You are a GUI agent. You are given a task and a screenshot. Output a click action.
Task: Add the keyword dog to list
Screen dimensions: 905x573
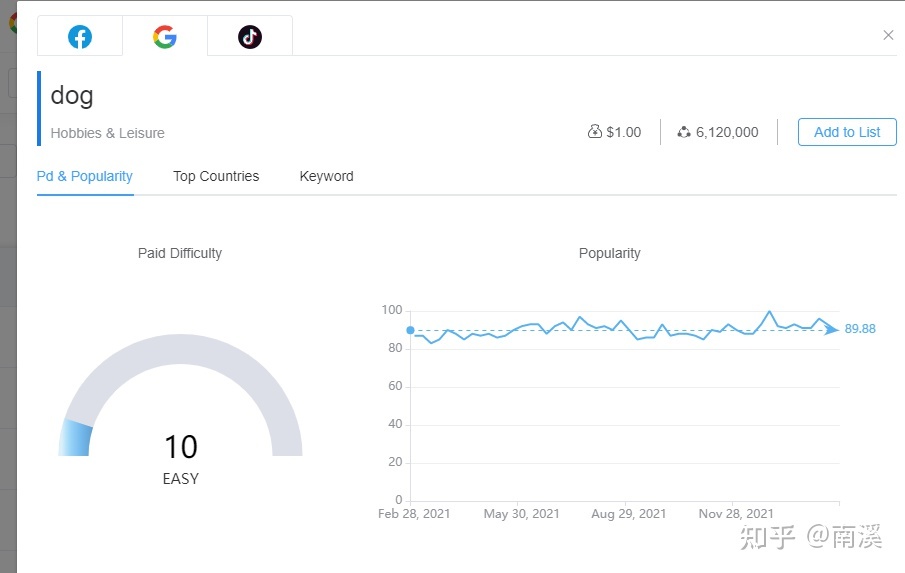[x=847, y=132]
